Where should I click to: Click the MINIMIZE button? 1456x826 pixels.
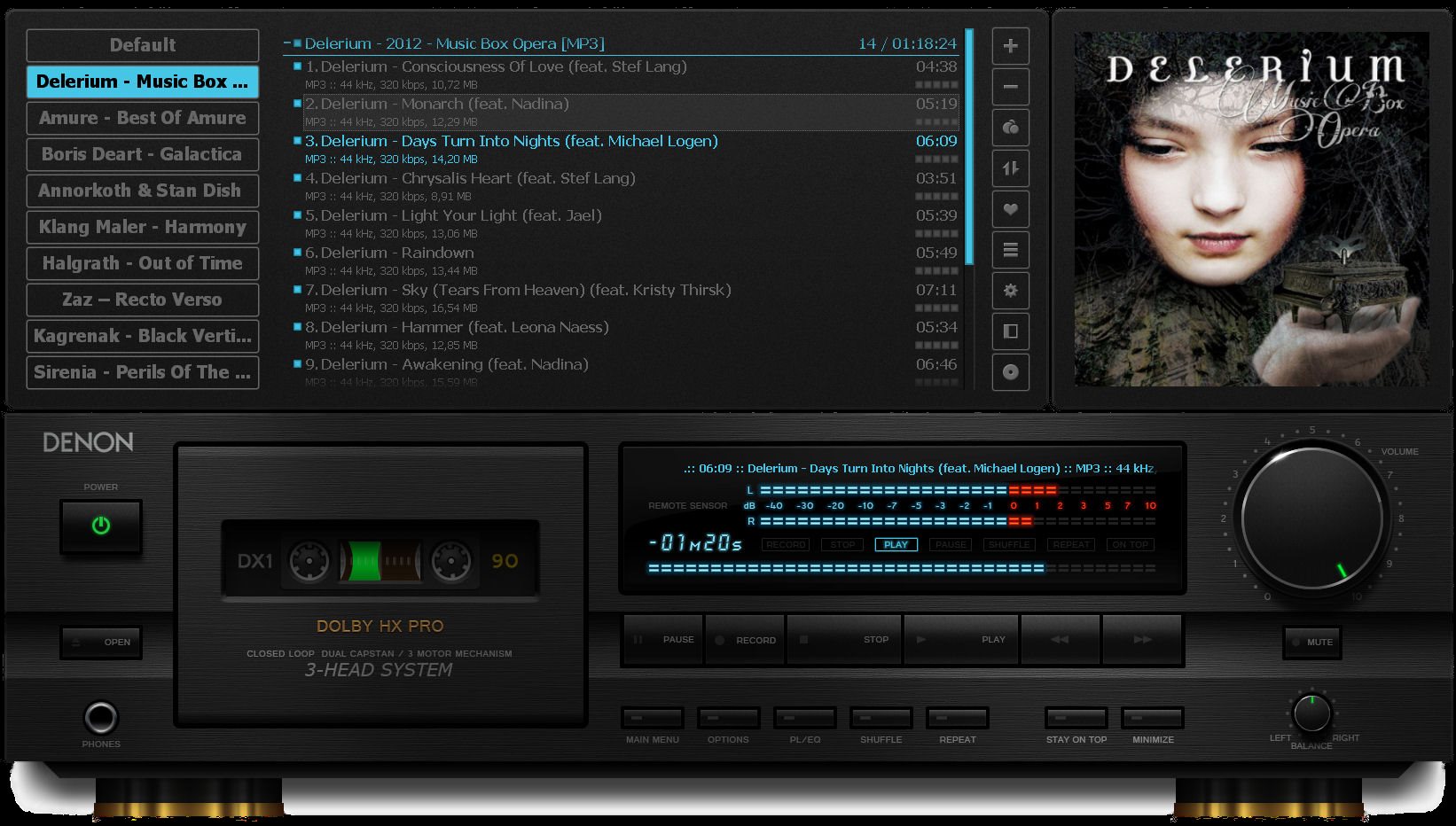1152,717
